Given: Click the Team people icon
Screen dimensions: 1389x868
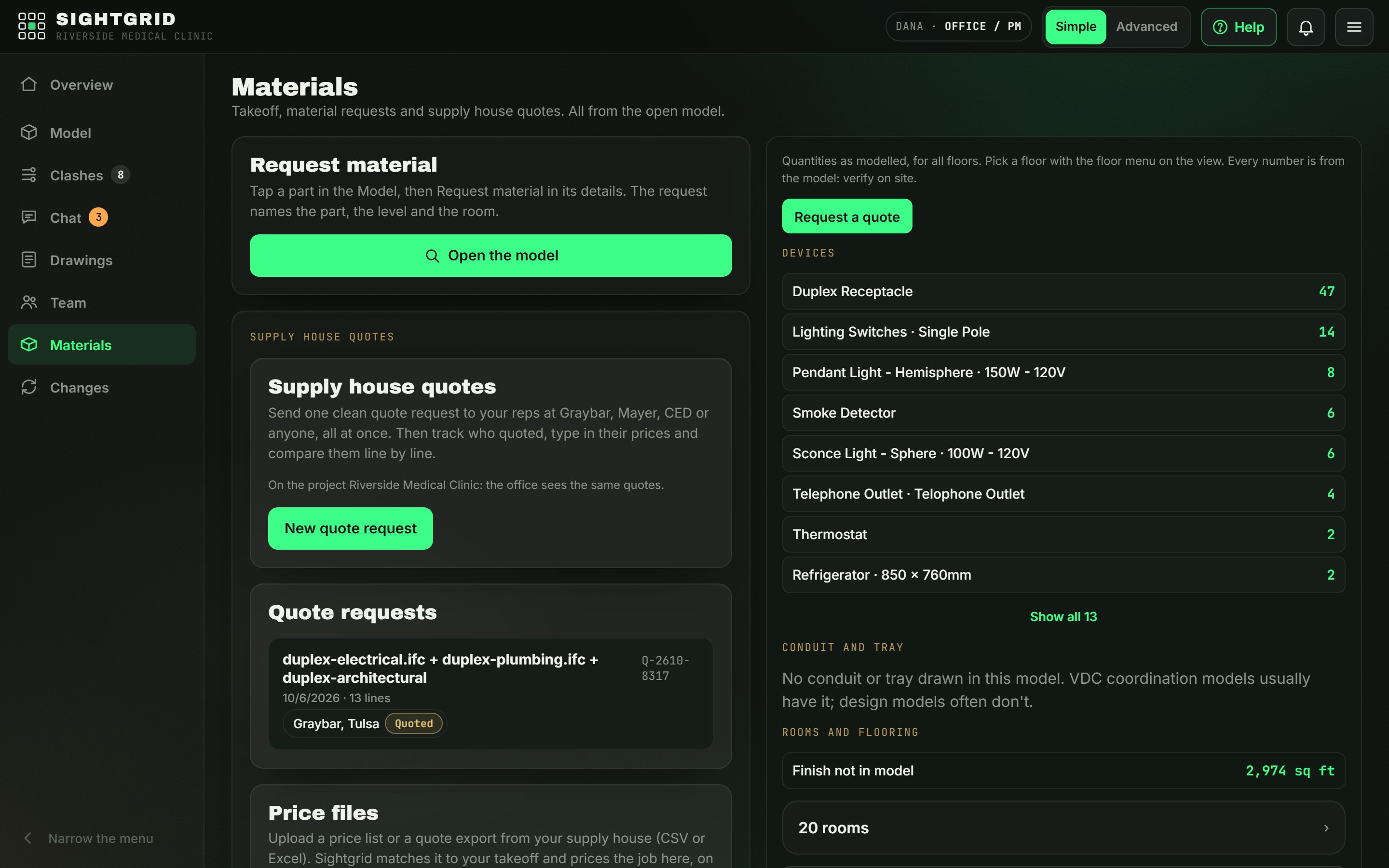Looking at the screenshot, I should point(29,302).
